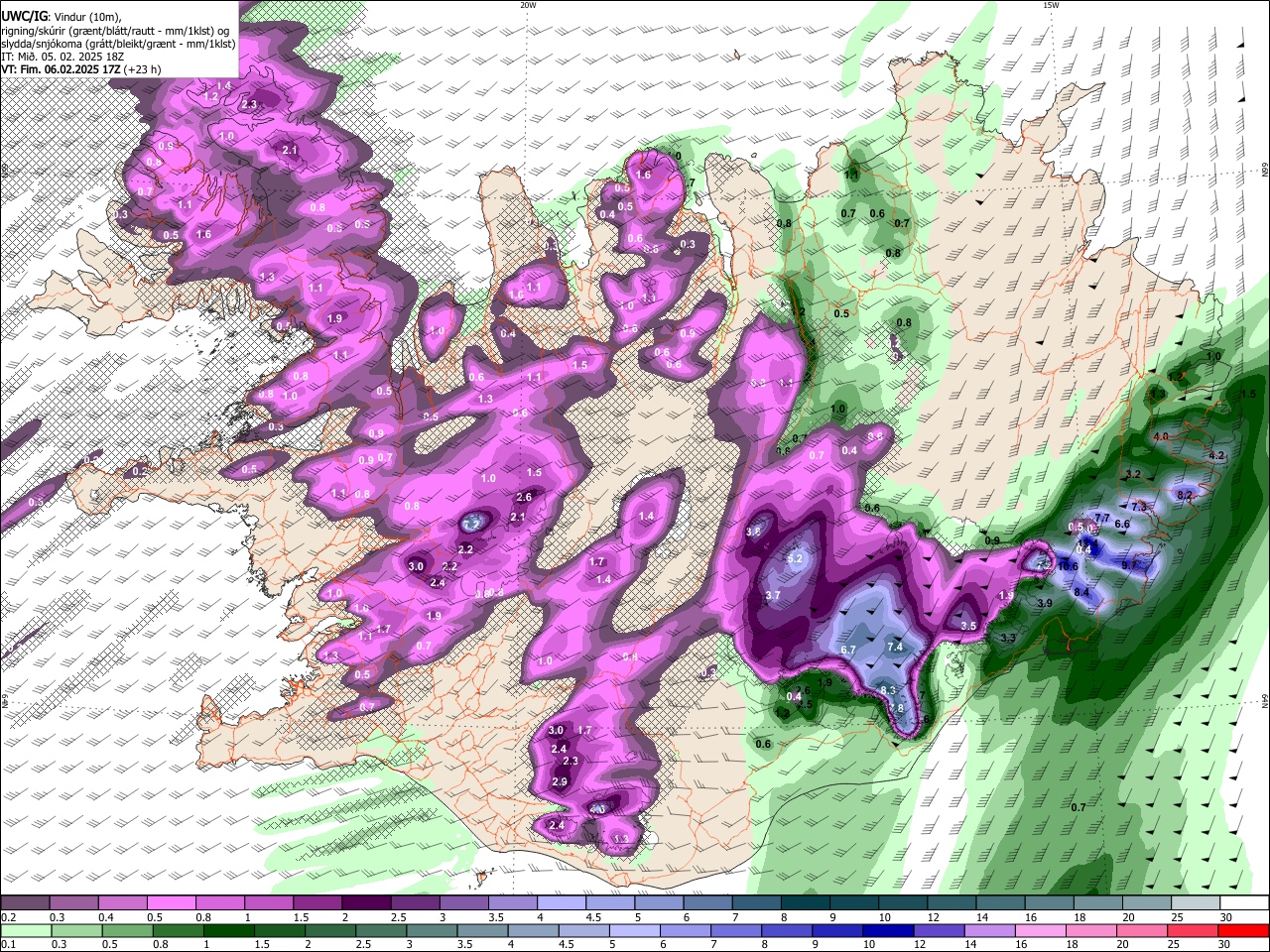The width and height of the screenshot is (1270, 952).
Task: Click the 8.4 precipitation value on the map
Action: [1081, 592]
